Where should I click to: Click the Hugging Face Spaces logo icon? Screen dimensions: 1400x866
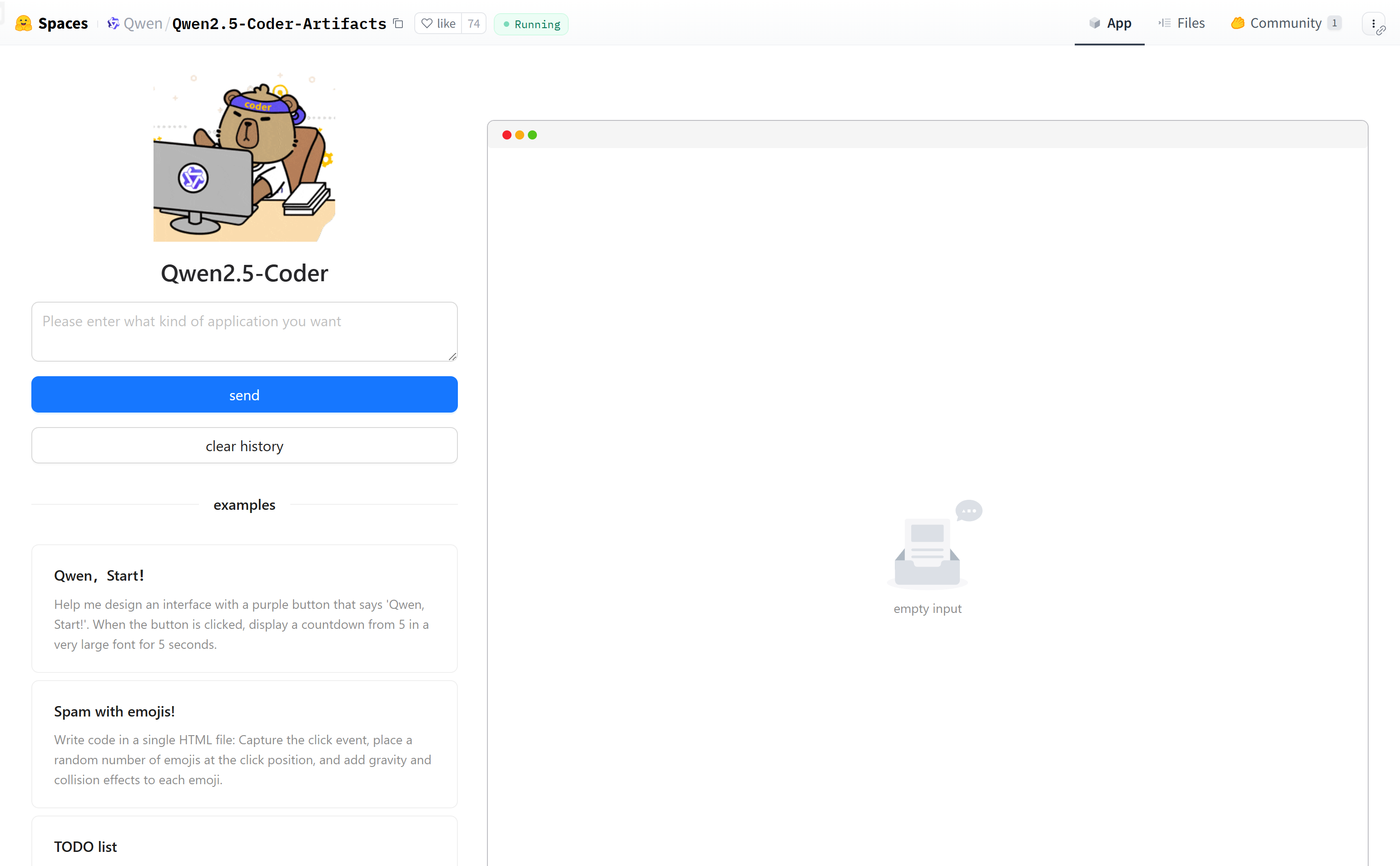(x=24, y=24)
